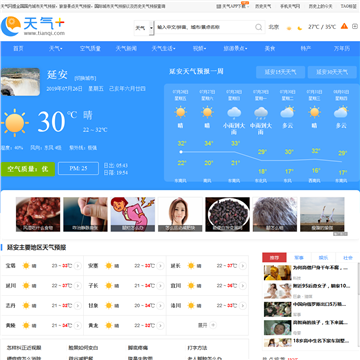Open 历史上的今天 top link

(x=320, y=6)
